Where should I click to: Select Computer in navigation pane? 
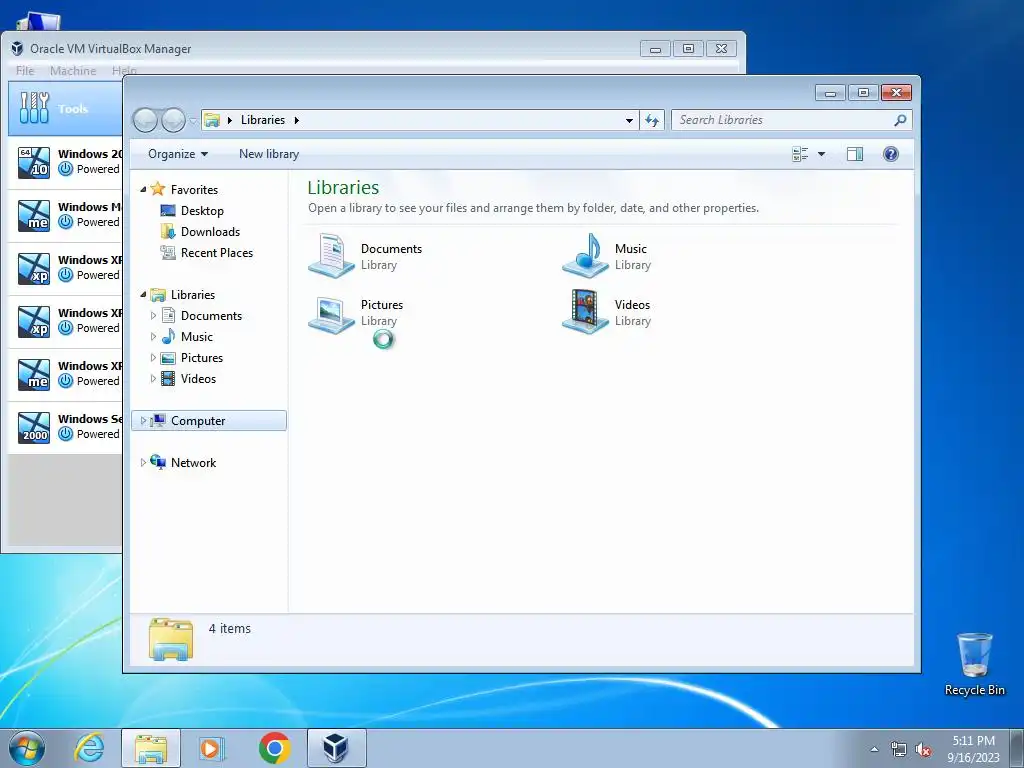tap(209, 421)
